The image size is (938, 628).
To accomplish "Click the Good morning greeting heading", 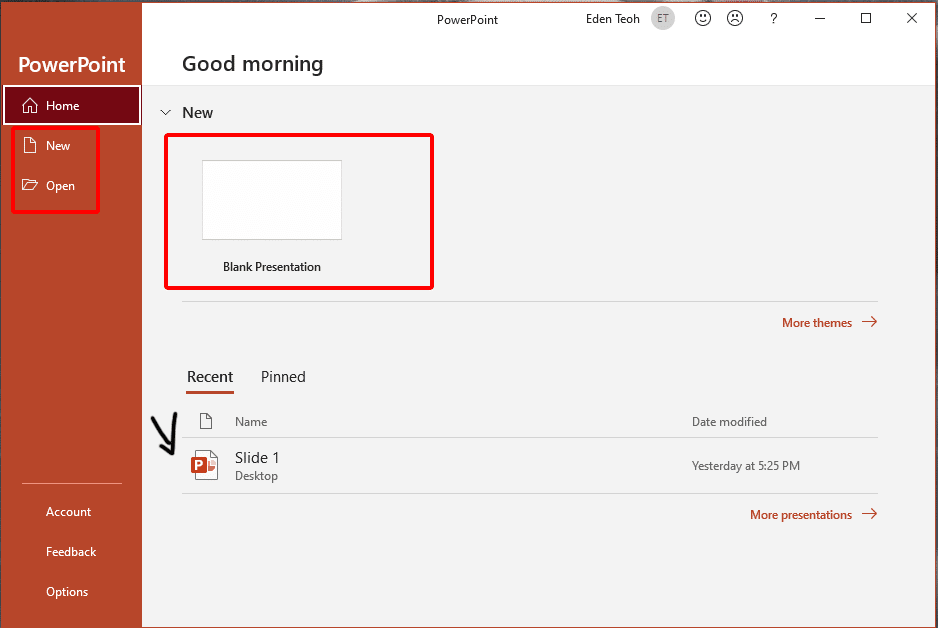I will 252,64.
